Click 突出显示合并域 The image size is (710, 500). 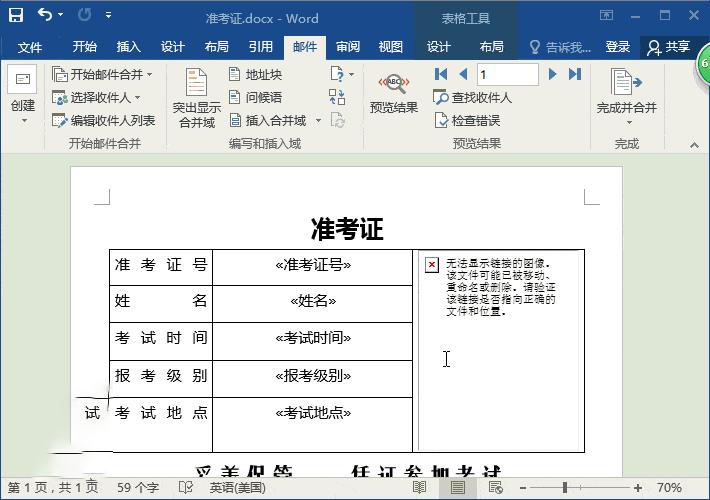[197, 98]
